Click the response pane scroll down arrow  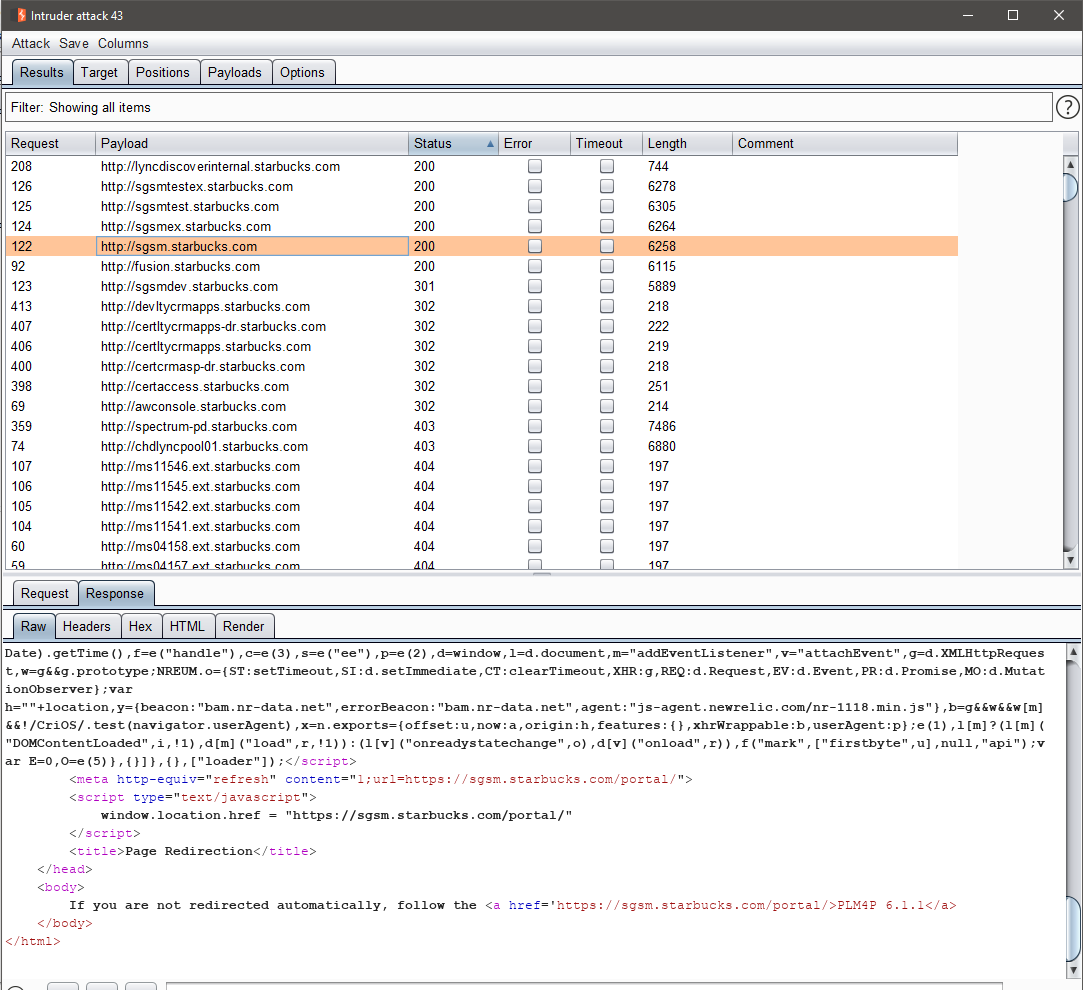[x=1073, y=971]
